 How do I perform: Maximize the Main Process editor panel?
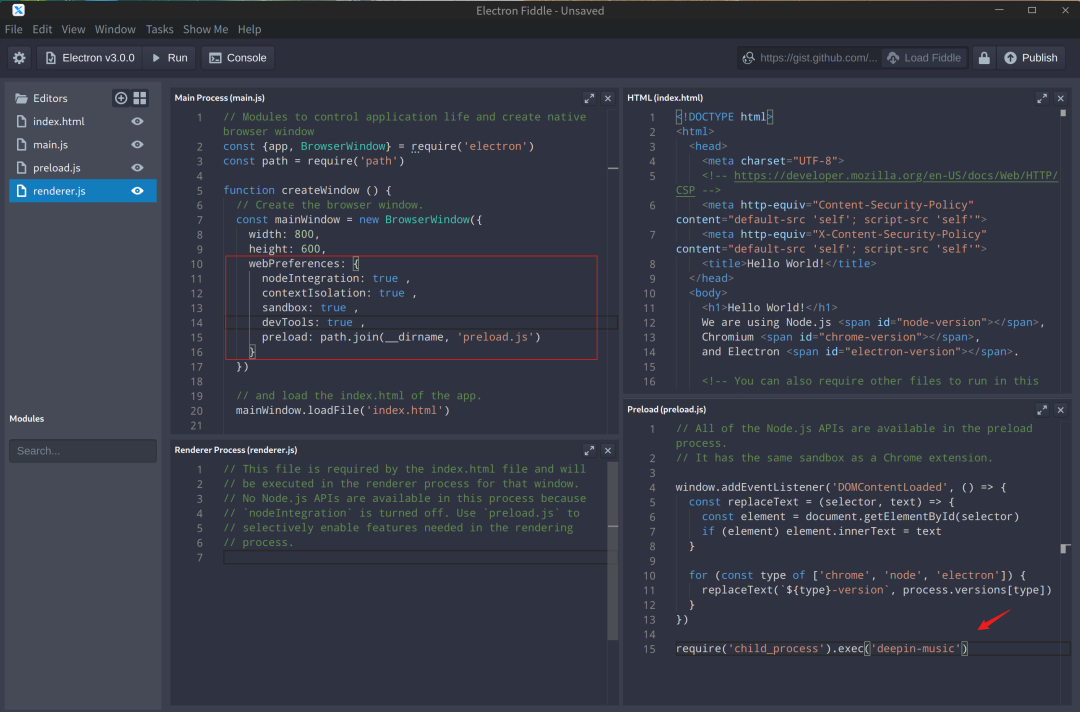pyautogui.click(x=589, y=98)
